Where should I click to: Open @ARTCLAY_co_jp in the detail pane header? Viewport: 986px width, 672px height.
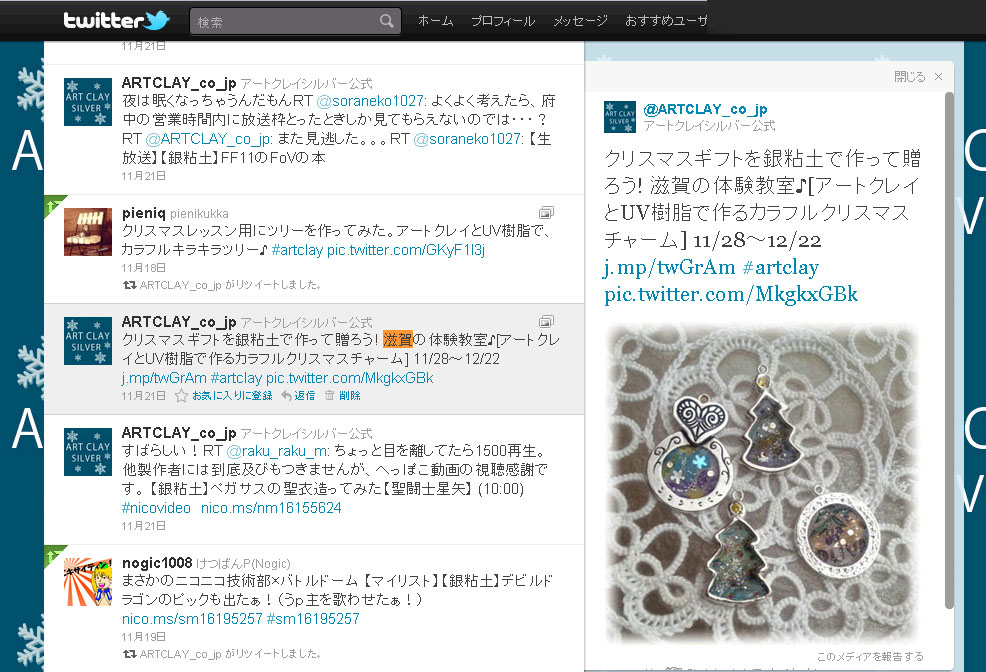(705, 109)
